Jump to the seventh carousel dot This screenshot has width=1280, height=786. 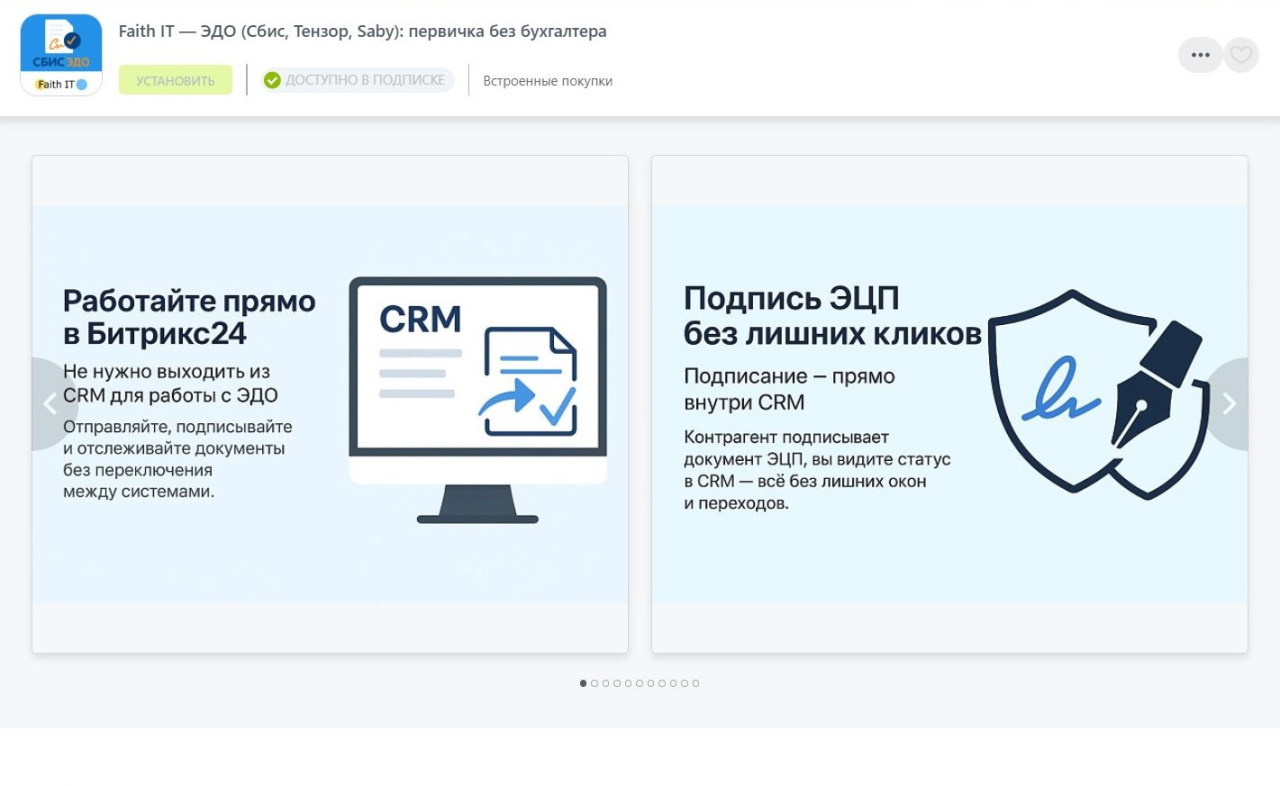click(x=651, y=683)
